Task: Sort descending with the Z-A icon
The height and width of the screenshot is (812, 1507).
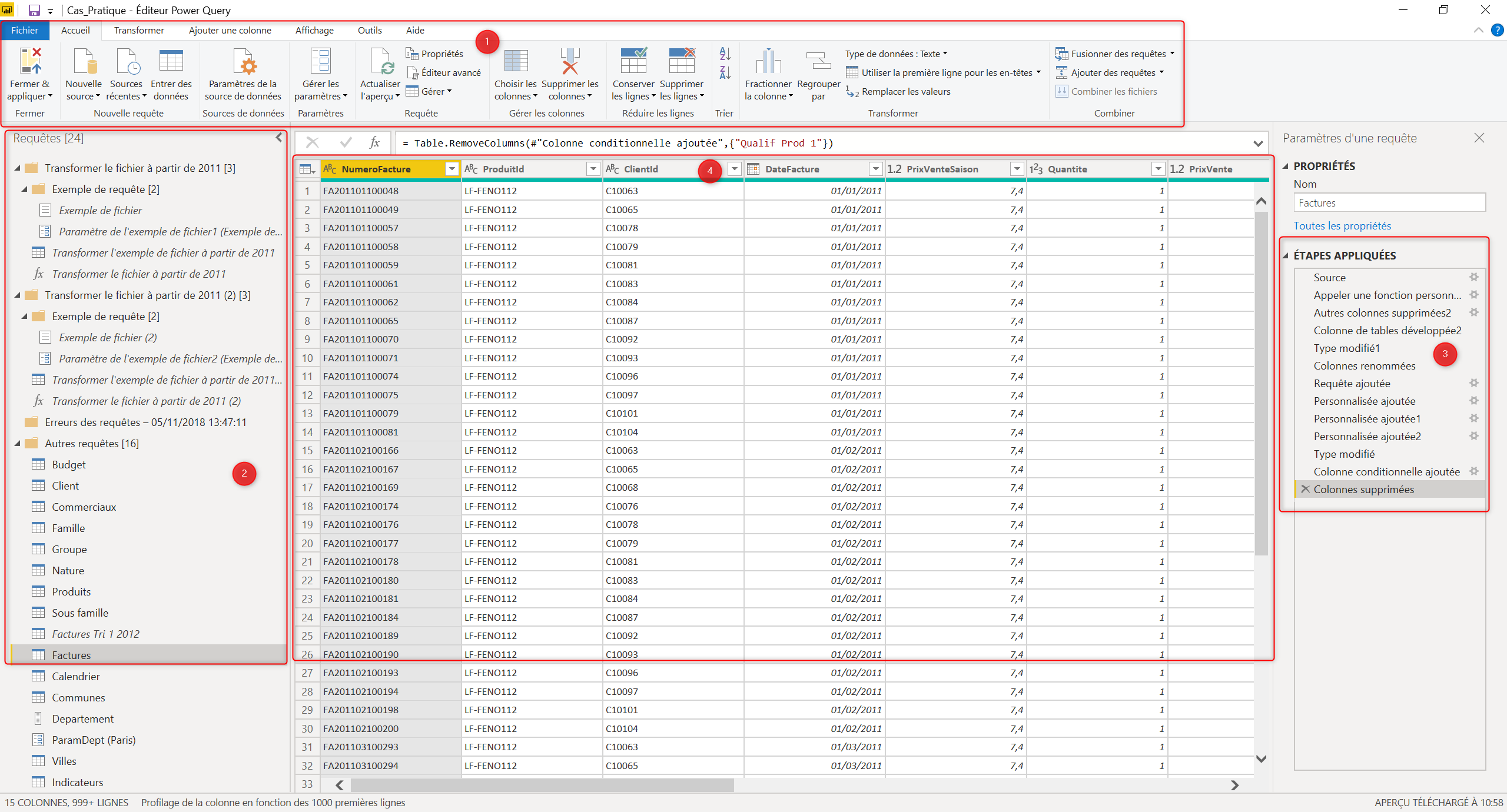Action: click(725, 72)
